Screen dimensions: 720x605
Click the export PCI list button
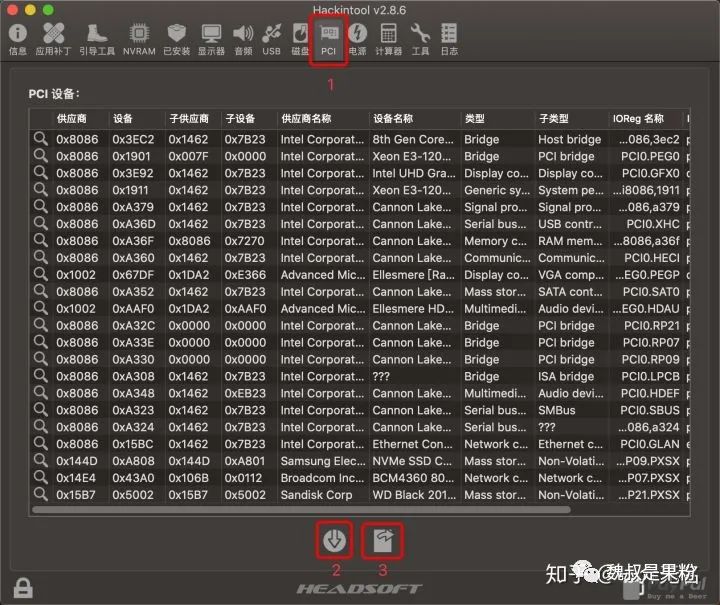(383, 540)
